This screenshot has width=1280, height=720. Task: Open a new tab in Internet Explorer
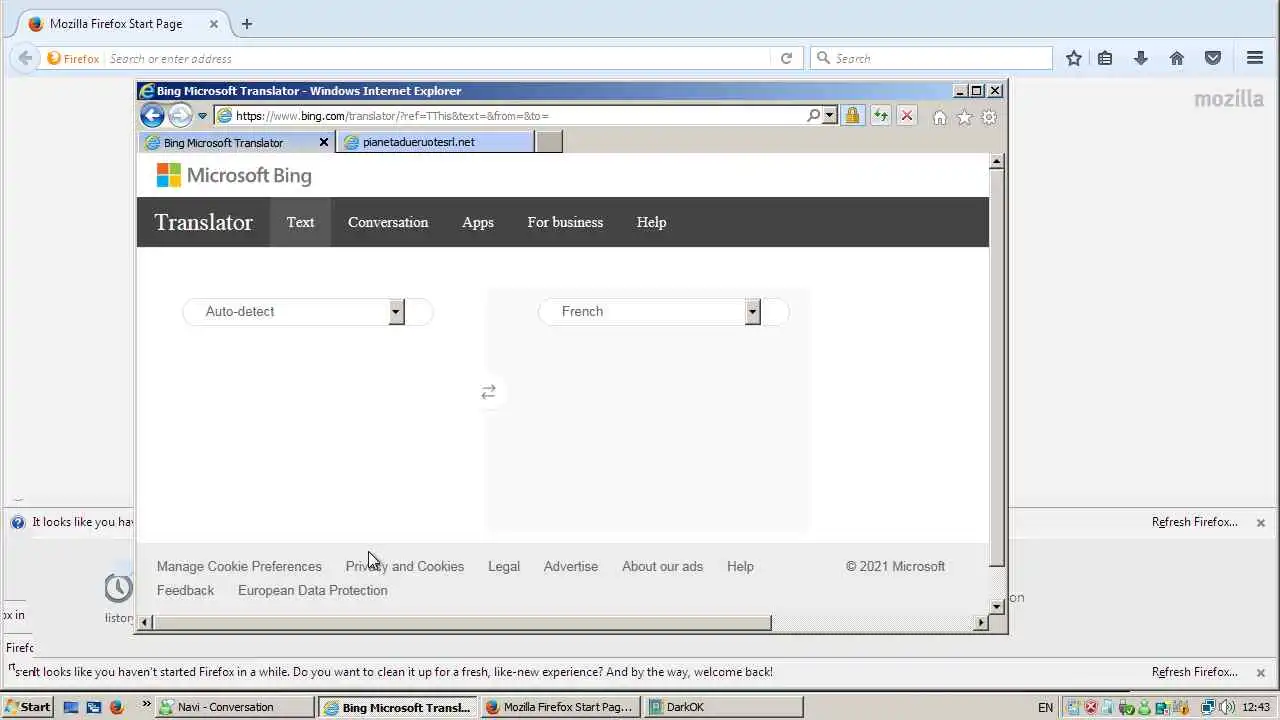550,142
